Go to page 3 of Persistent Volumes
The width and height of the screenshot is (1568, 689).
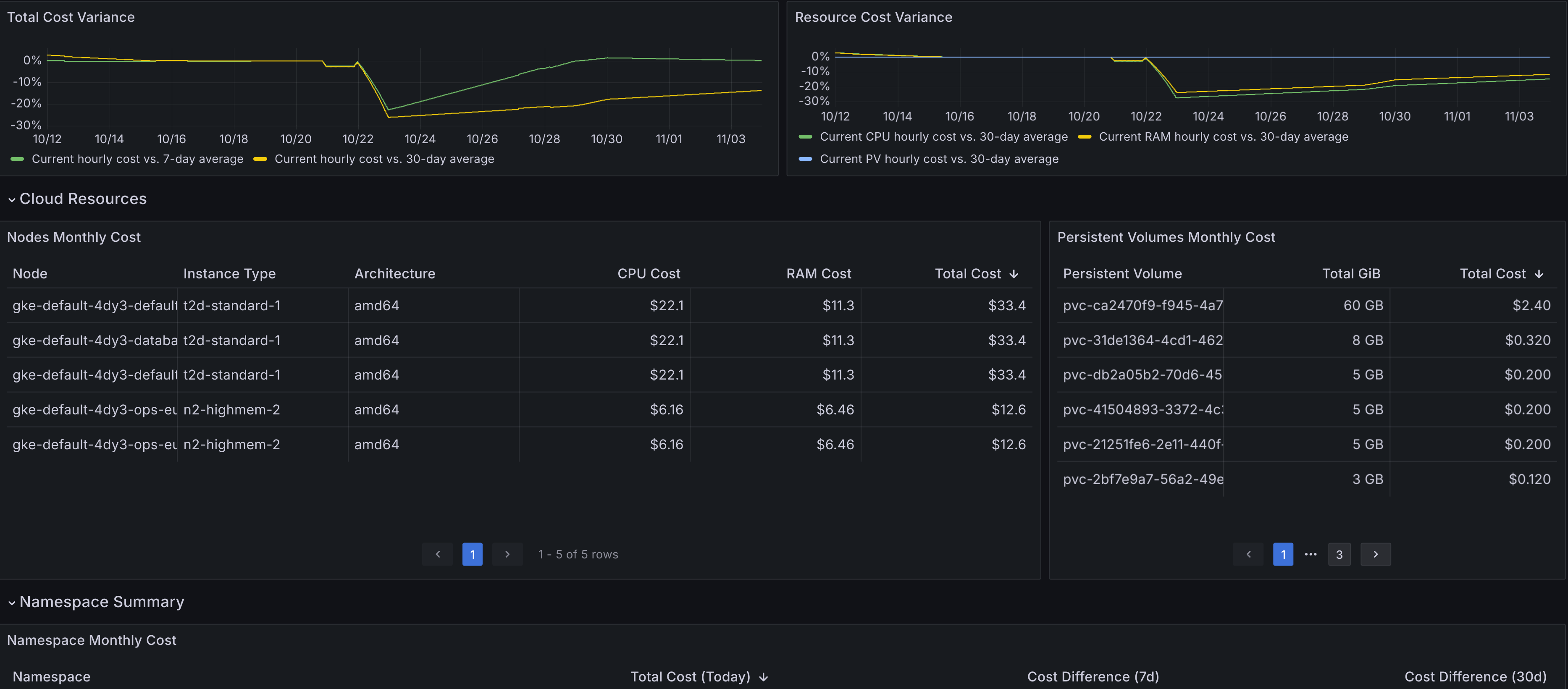[1339, 554]
